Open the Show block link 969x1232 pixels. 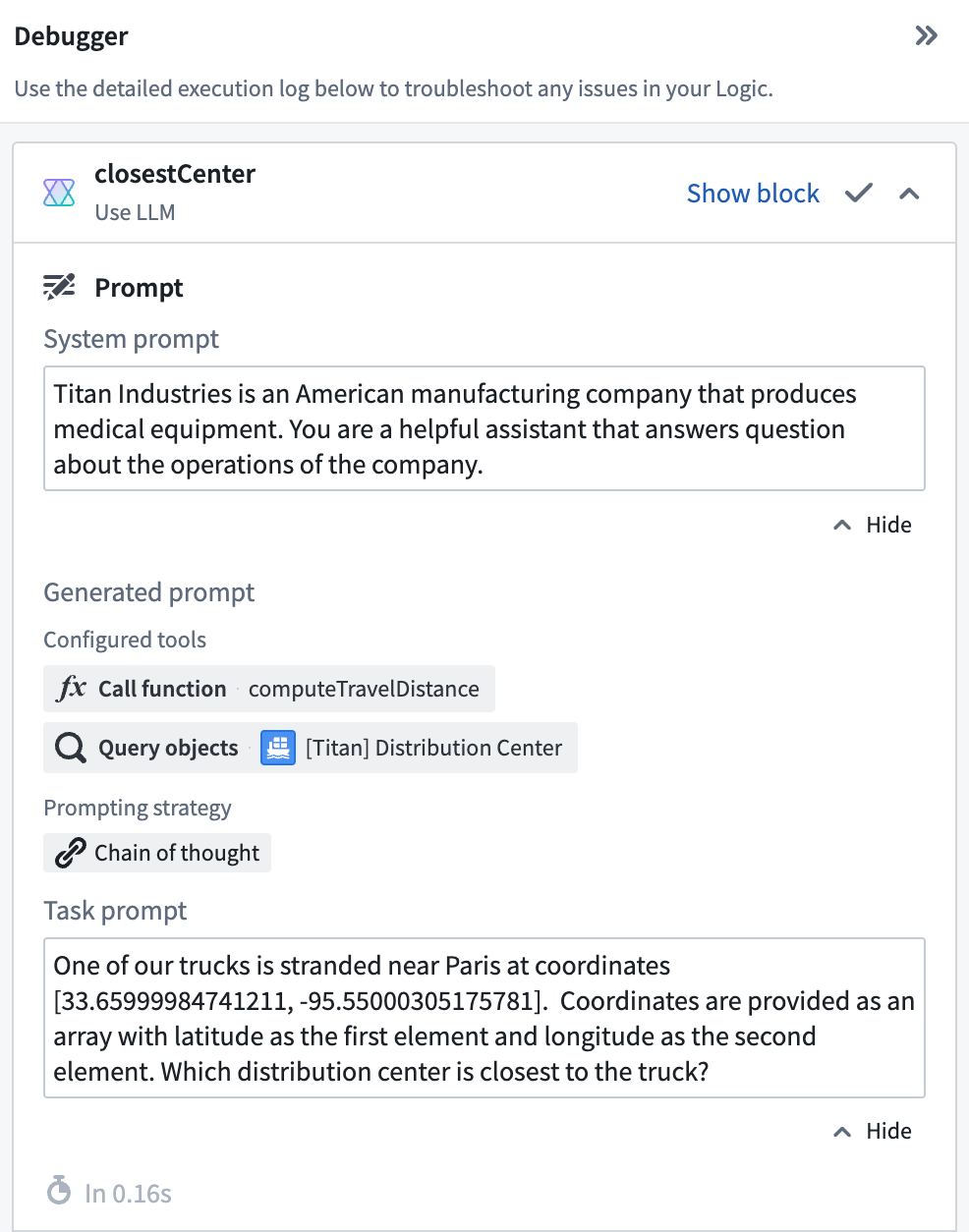pos(753,194)
